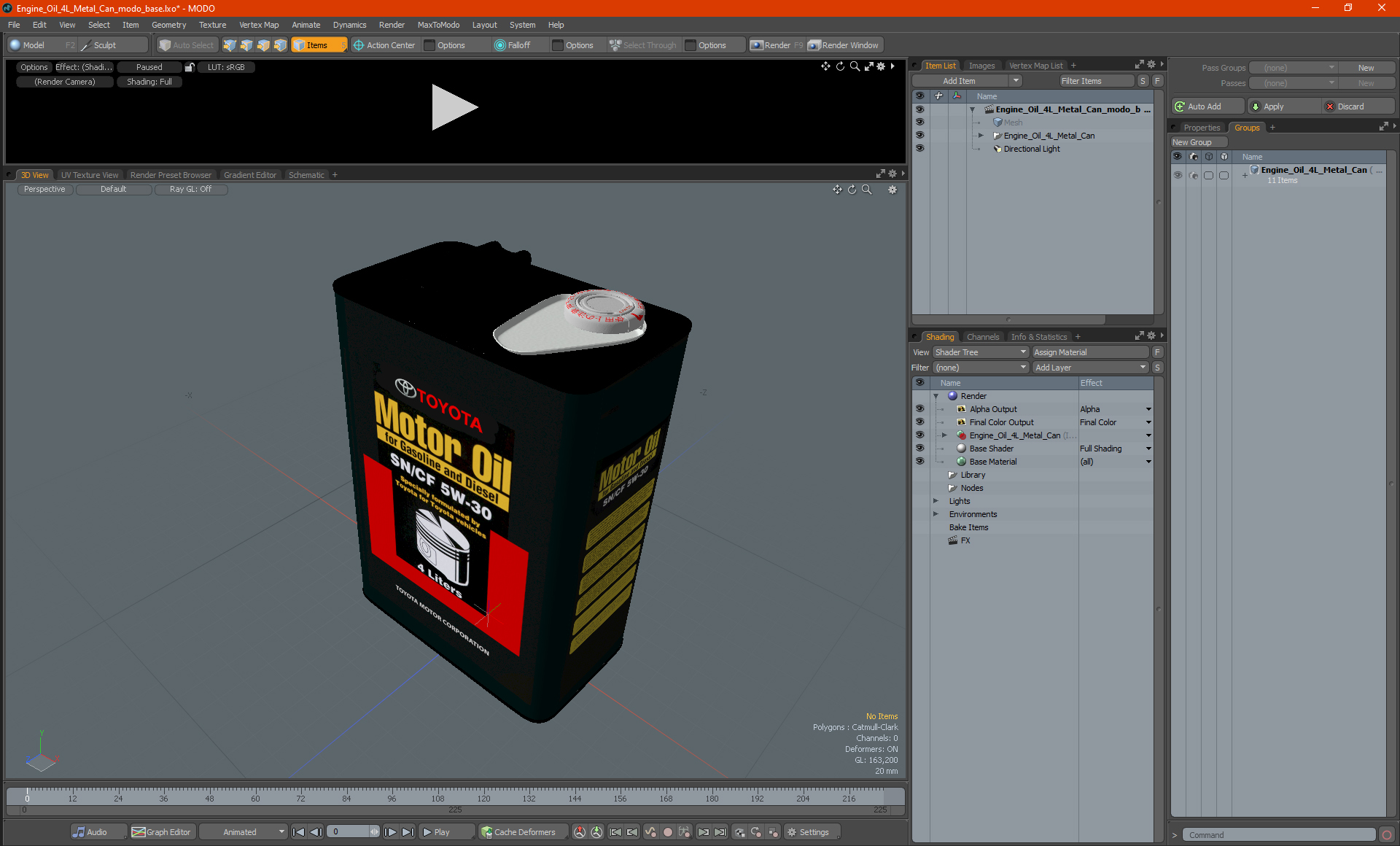Screen dimensions: 1400x846
Task: Switch to the Images tab
Action: coord(981,66)
